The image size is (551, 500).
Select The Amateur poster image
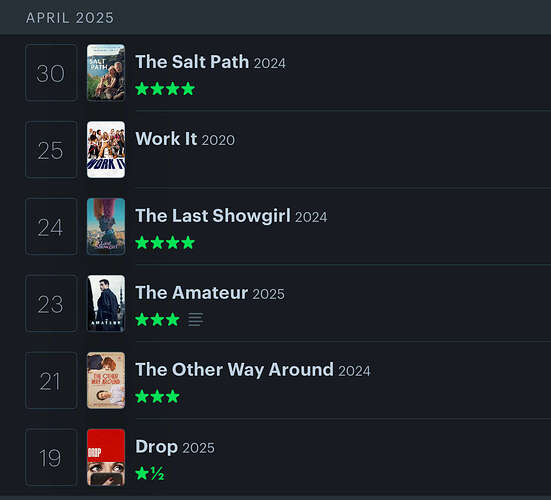tap(106, 303)
